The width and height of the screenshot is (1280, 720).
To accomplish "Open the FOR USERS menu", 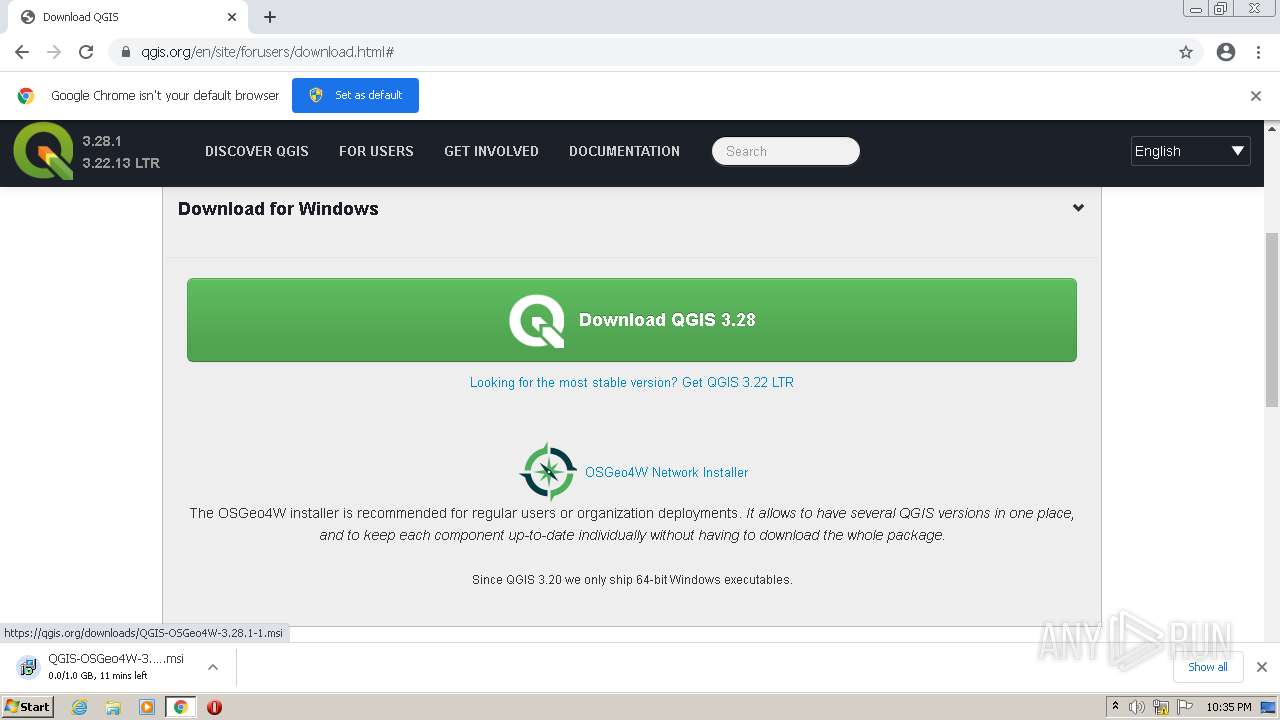I will [376, 151].
